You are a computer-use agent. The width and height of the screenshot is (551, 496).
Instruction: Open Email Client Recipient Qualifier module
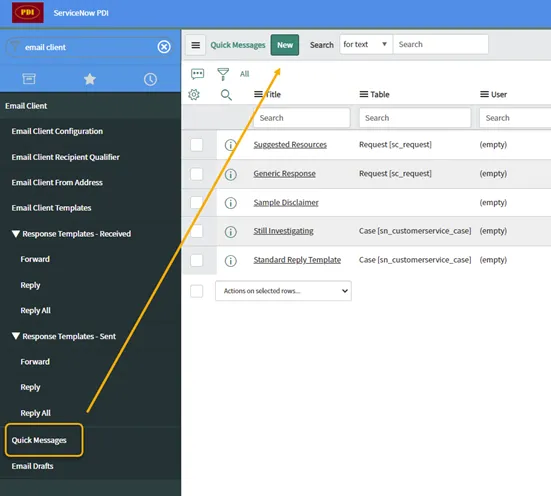(65, 157)
